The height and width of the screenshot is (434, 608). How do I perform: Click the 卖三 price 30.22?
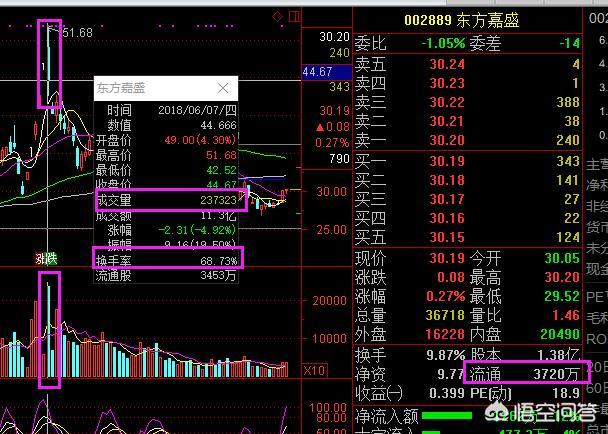point(447,102)
